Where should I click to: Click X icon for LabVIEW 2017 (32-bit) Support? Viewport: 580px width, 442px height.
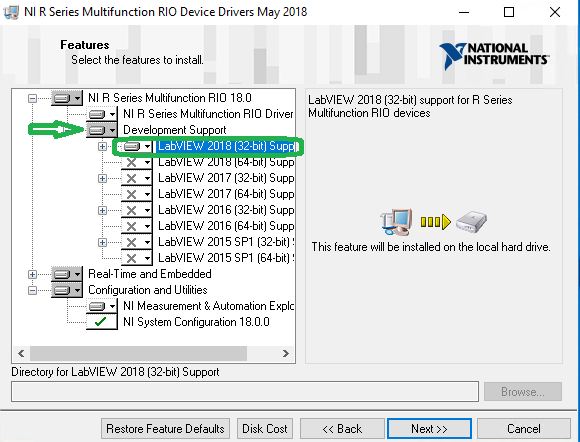point(136,178)
